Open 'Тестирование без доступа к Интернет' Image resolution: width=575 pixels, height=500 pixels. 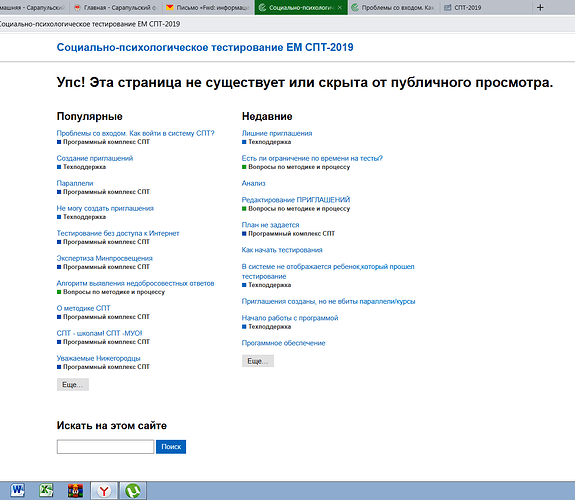[x=118, y=233]
